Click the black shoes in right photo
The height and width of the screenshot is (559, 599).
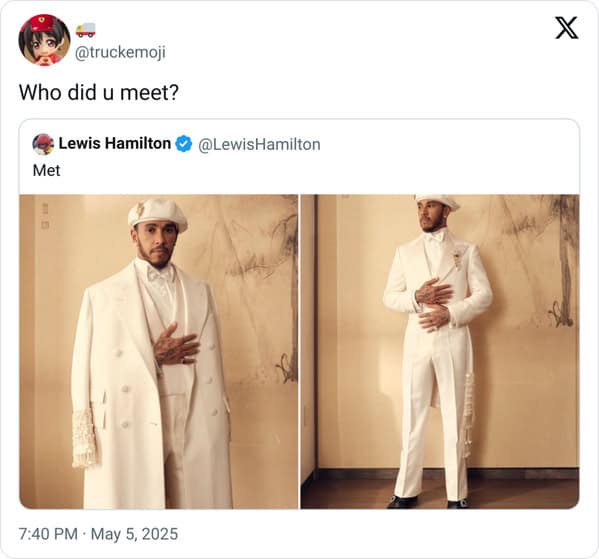(427, 502)
